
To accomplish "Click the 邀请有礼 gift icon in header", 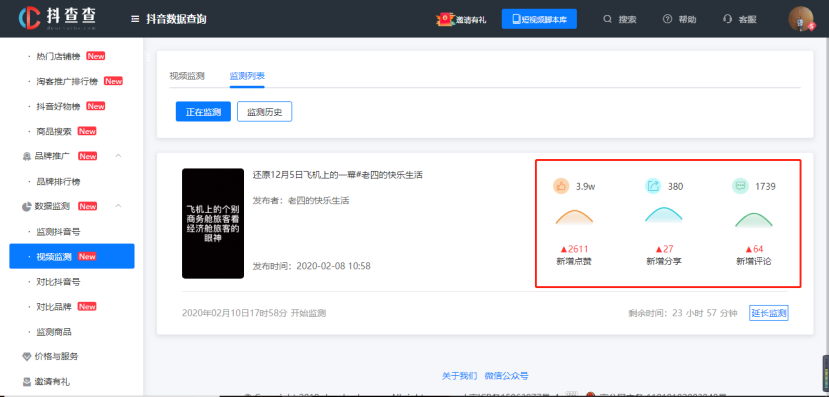I will point(445,19).
